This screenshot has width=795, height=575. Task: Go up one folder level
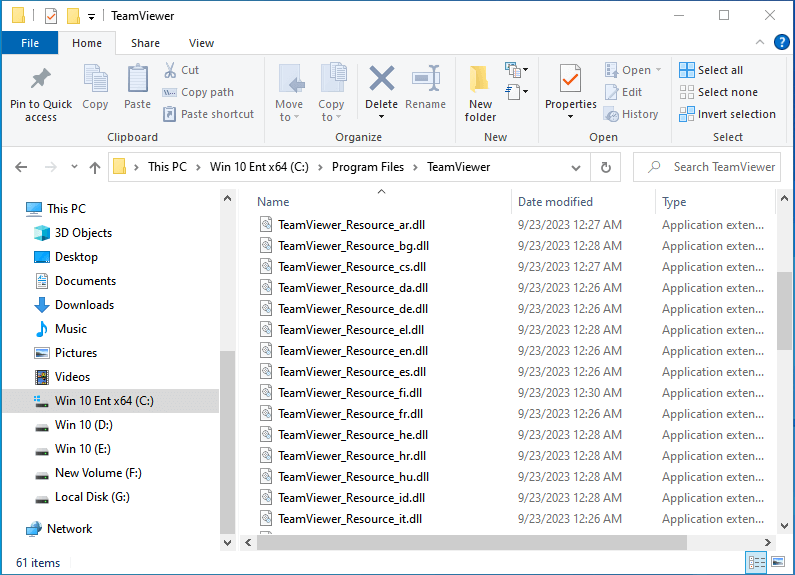coord(95,167)
